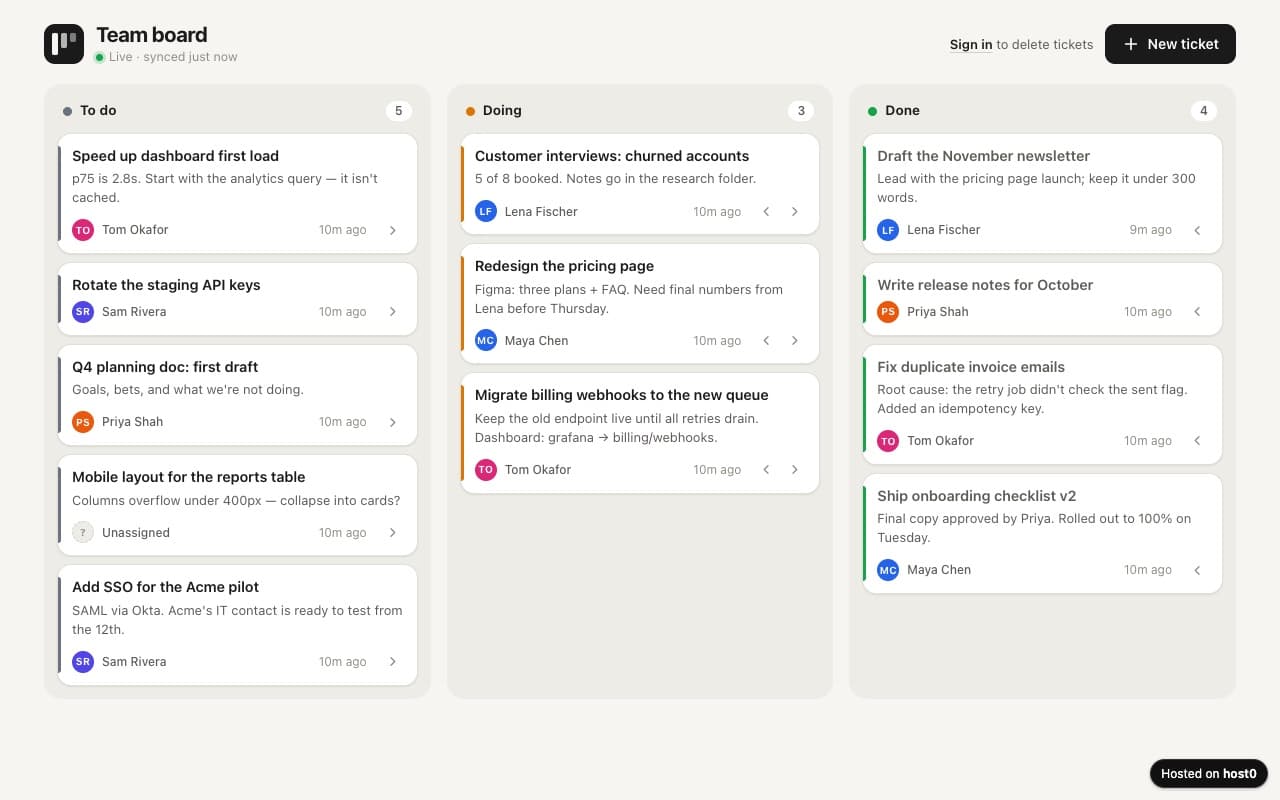The image size is (1280, 800).
Task: Click the Doing column header
Action: click(502, 111)
